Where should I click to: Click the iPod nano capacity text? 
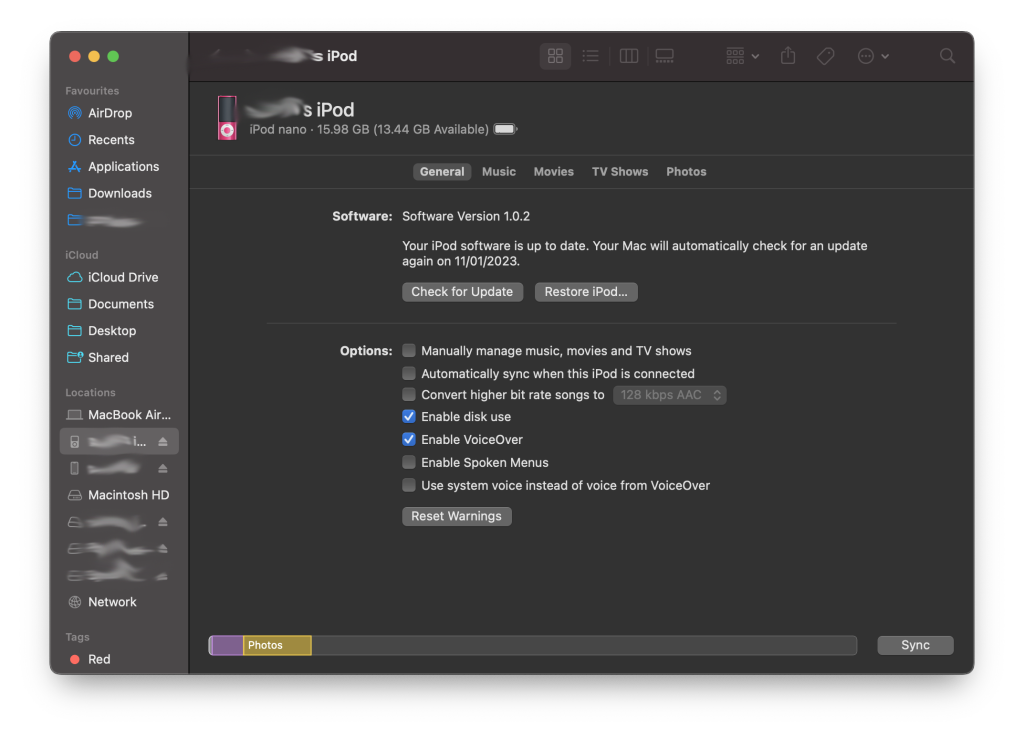pyautogui.click(x=369, y=129)
